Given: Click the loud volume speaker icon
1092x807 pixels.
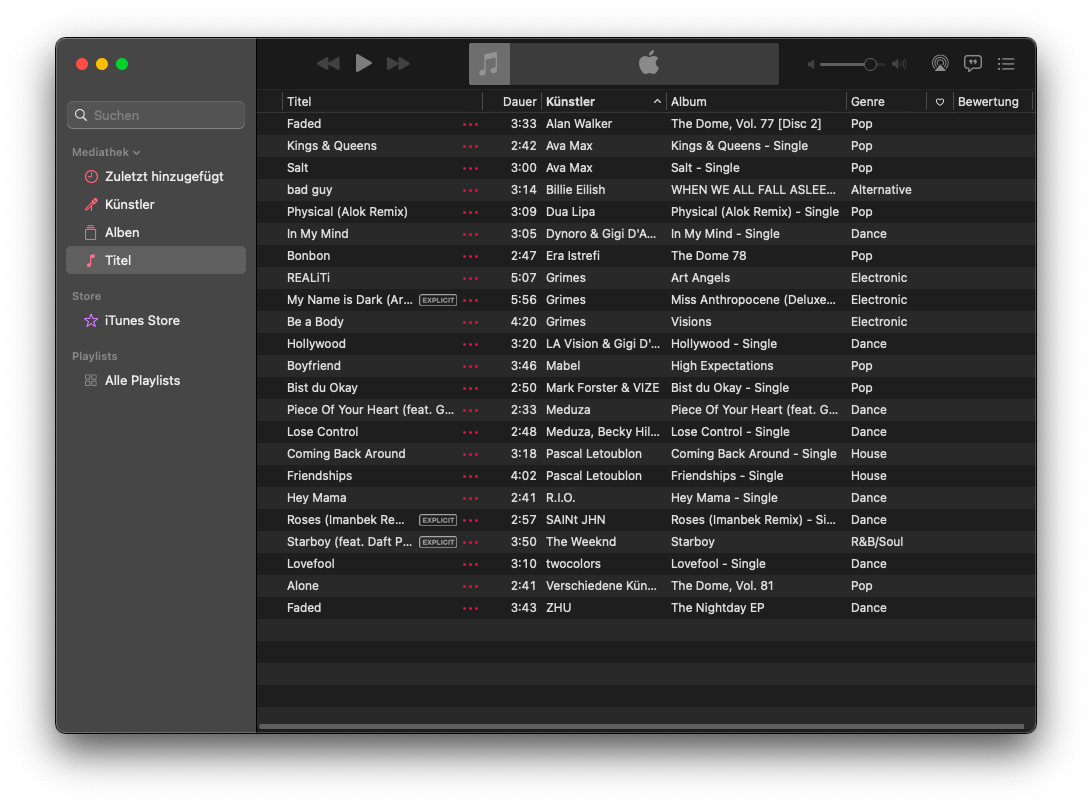Looking at the screenshot, I should point(899,65).
